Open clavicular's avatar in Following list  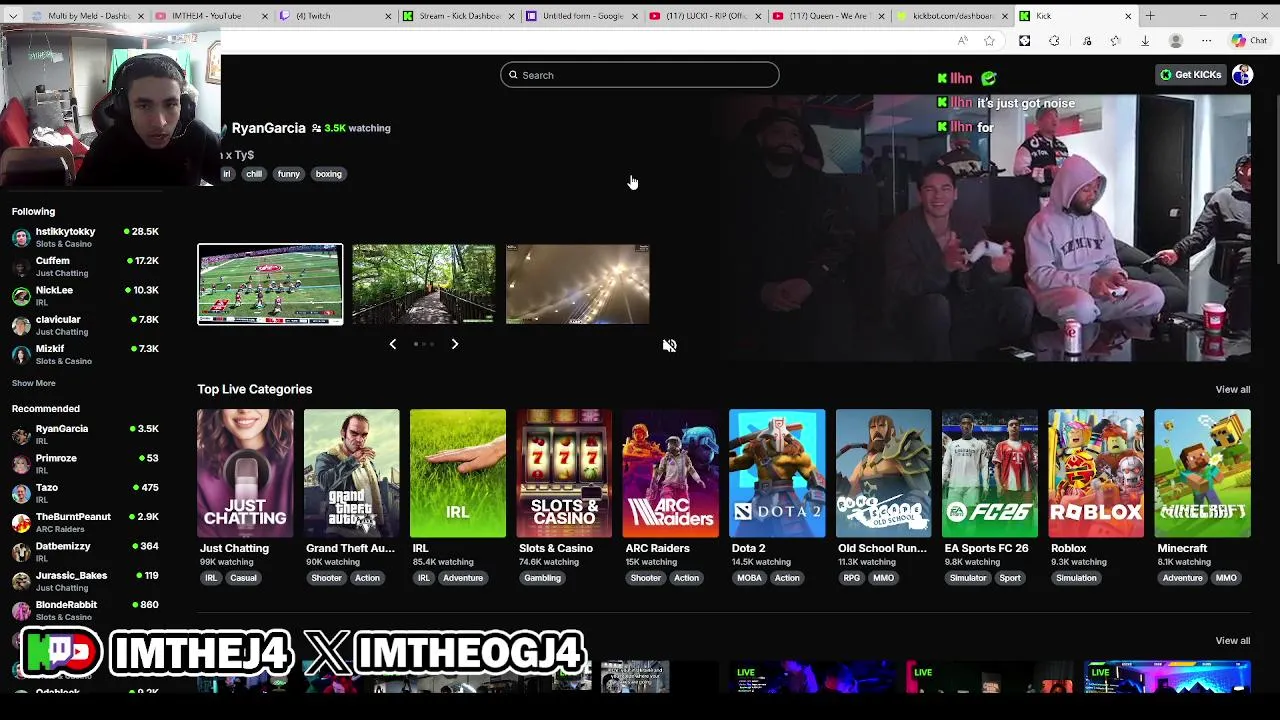(21, 325)
